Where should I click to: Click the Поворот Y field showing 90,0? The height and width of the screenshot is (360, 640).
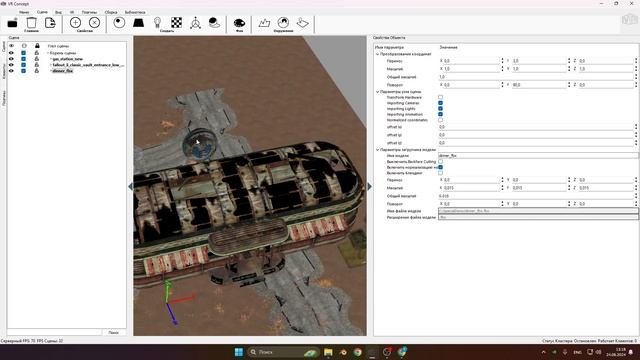(x=539, y=84)
